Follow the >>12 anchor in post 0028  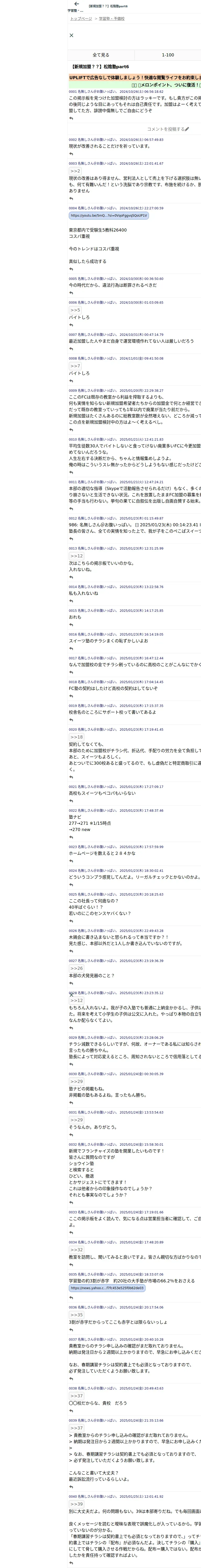pyautogui.click(x=77, y=1000)
